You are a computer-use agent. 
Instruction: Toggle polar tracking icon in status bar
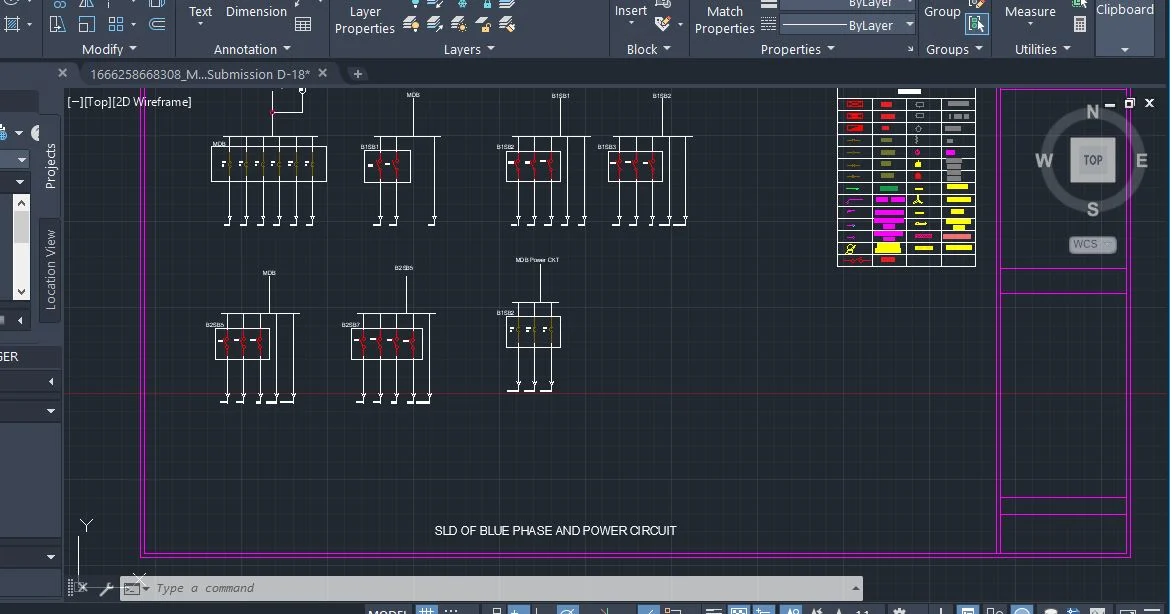(x=567, y=610)
